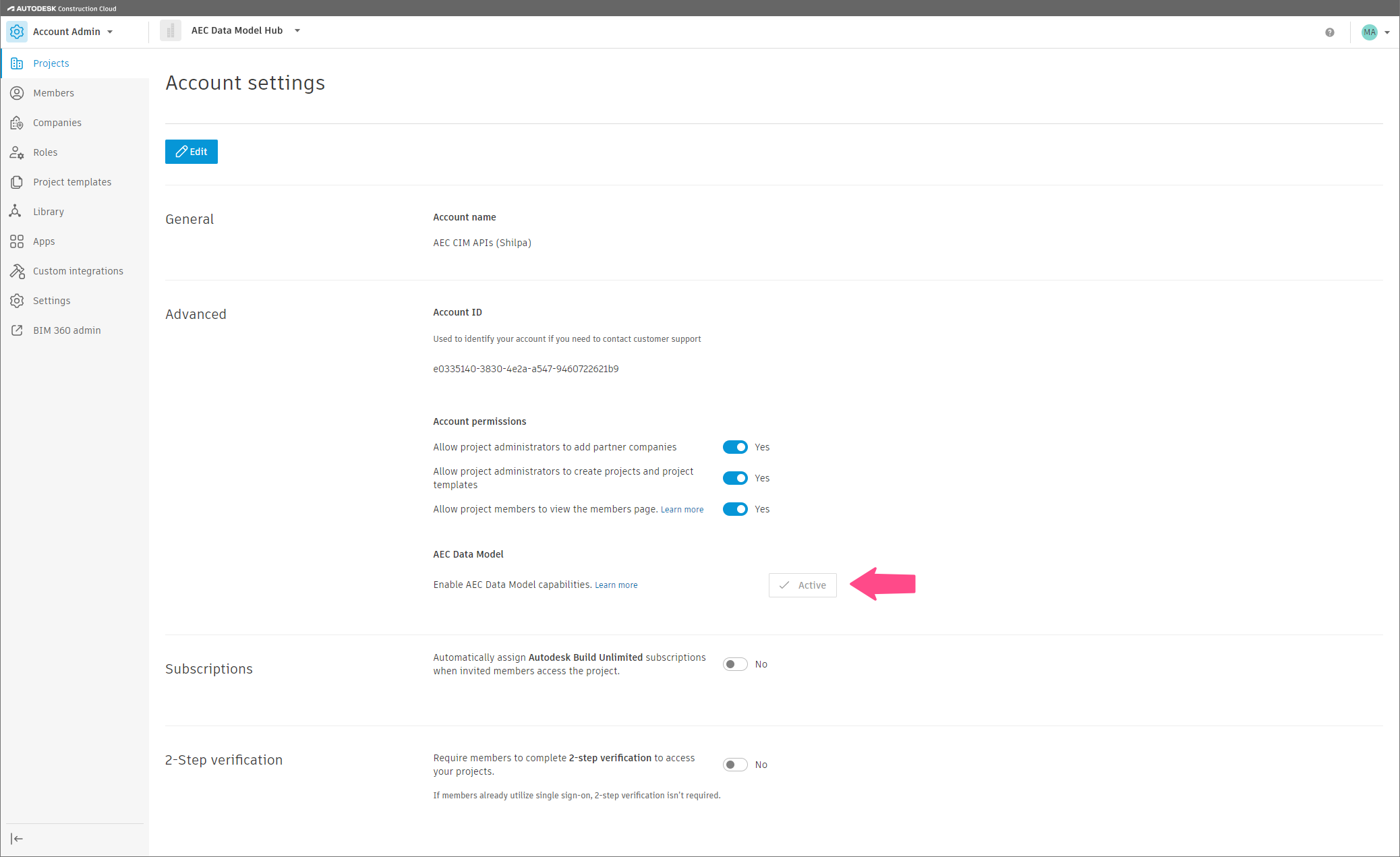Open BIM 360 admin external link icon
Image resolution: width=1400 pixels, height=857 pixels.
[x=17, y=330]
